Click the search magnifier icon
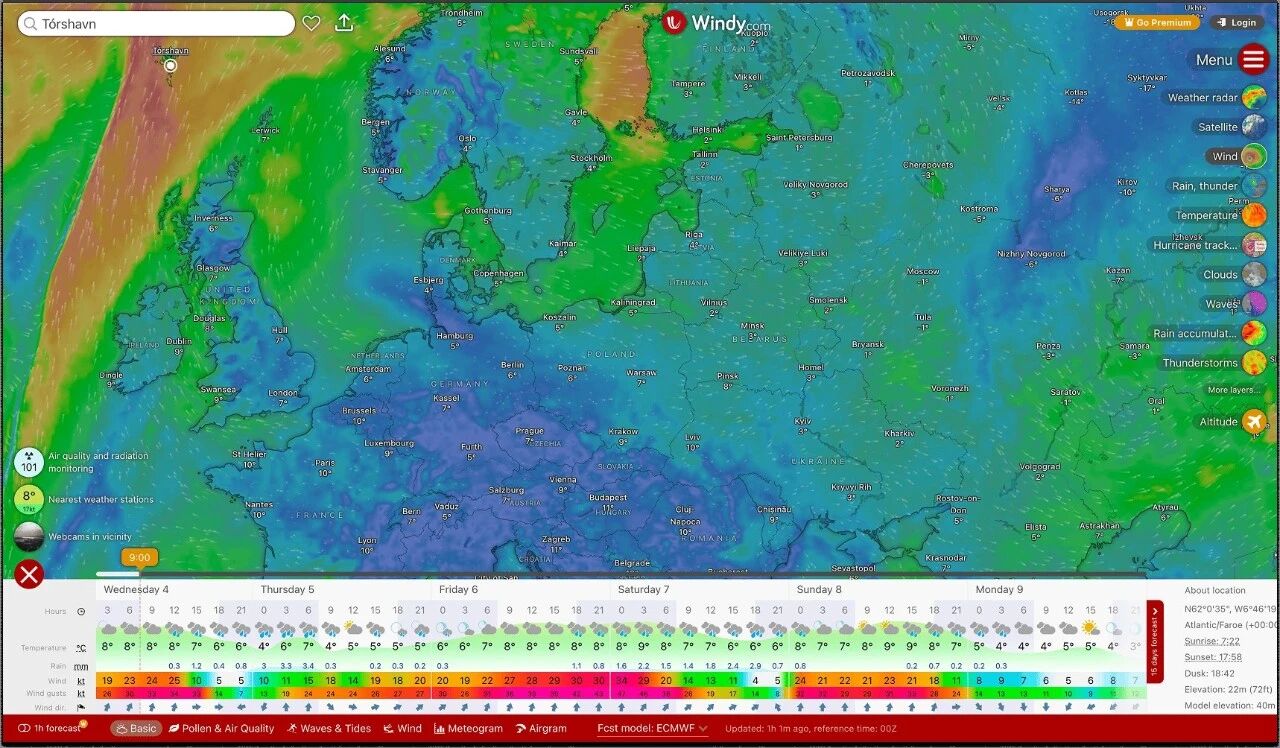This screenshot has width=1280, height=748. pyautogui.click(x=29, y=24)
